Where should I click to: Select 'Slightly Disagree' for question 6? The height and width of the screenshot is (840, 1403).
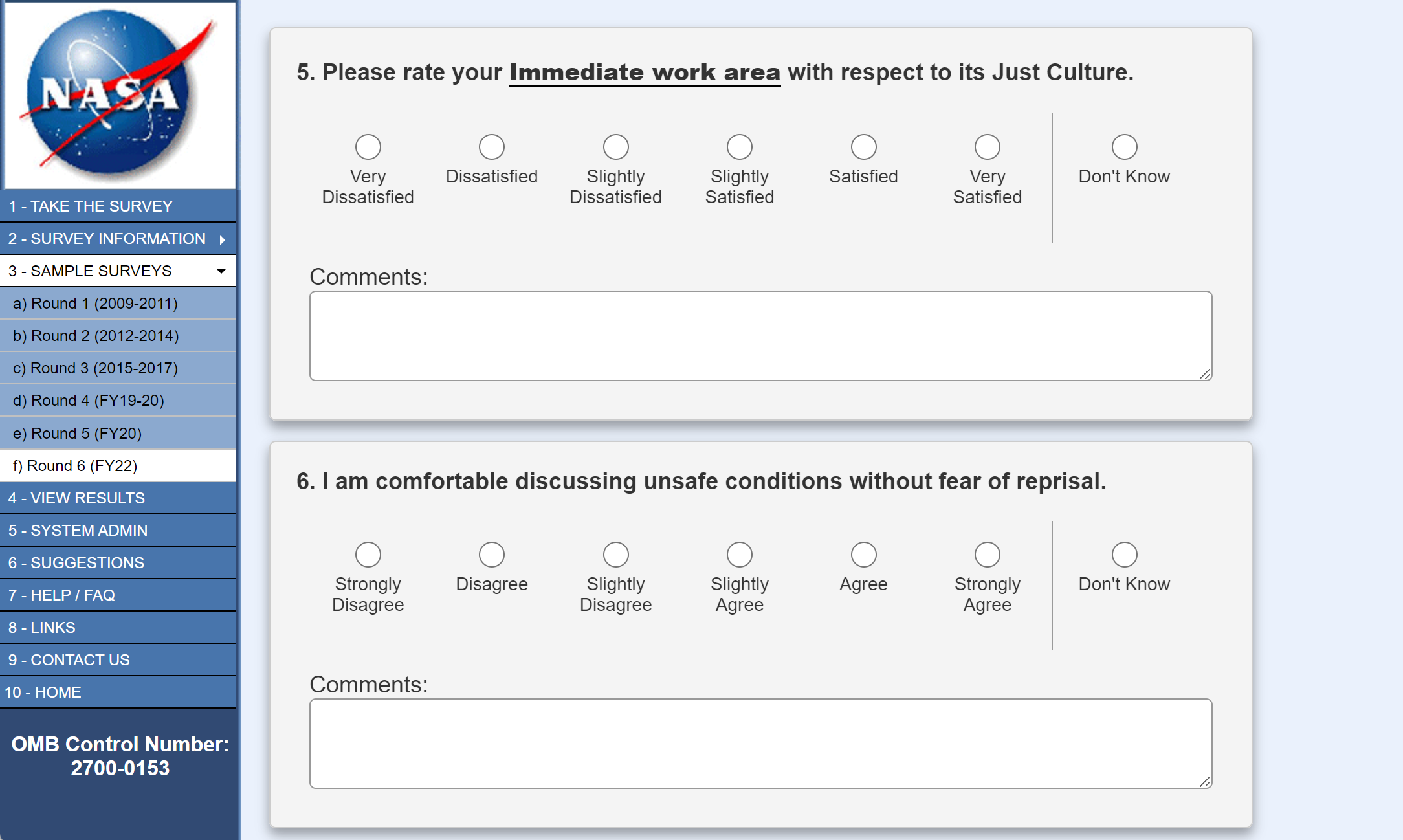click(615, 555)
